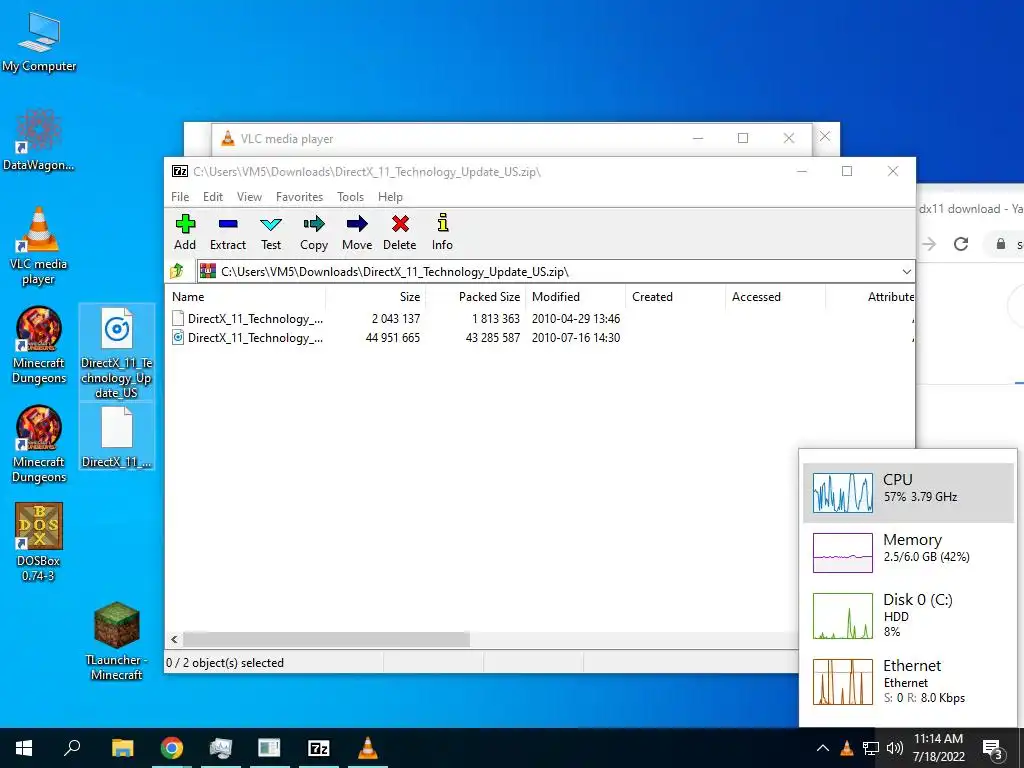Open the notification center icon
The height and width of the screenshot is (768, 1024).
coord(993,749)
